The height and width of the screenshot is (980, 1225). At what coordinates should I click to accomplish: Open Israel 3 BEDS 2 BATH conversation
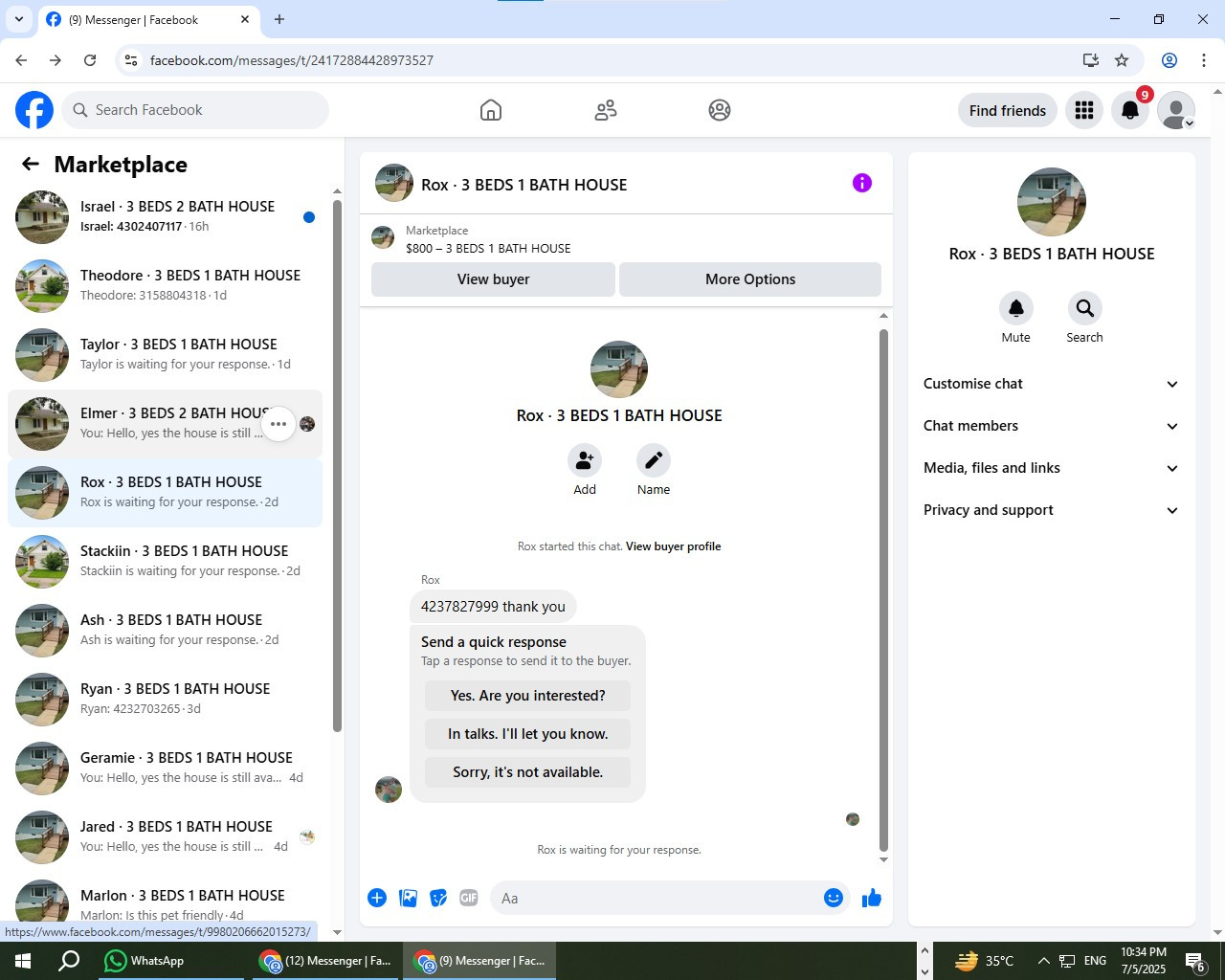pyautogui.click(x=165, y=217)
